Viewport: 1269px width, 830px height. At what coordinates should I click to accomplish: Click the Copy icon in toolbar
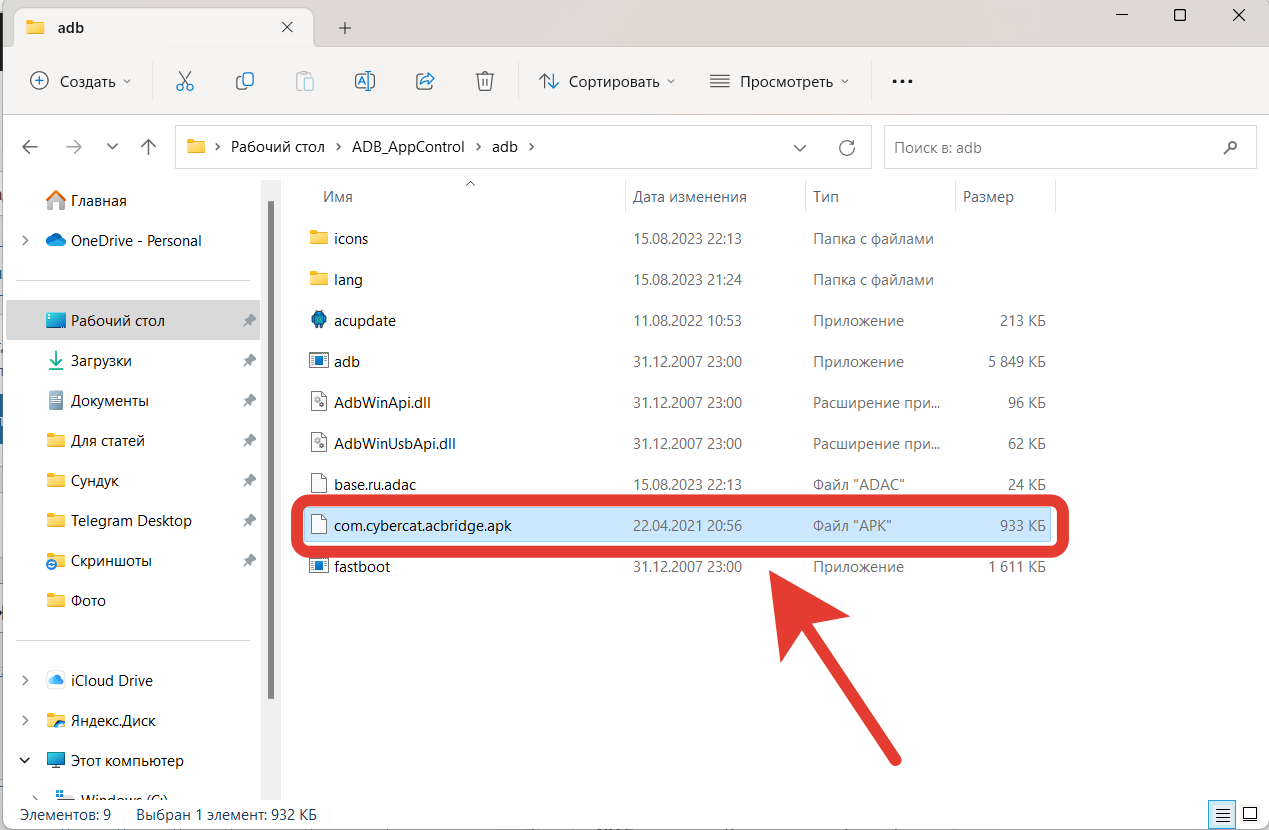(244, 81)
